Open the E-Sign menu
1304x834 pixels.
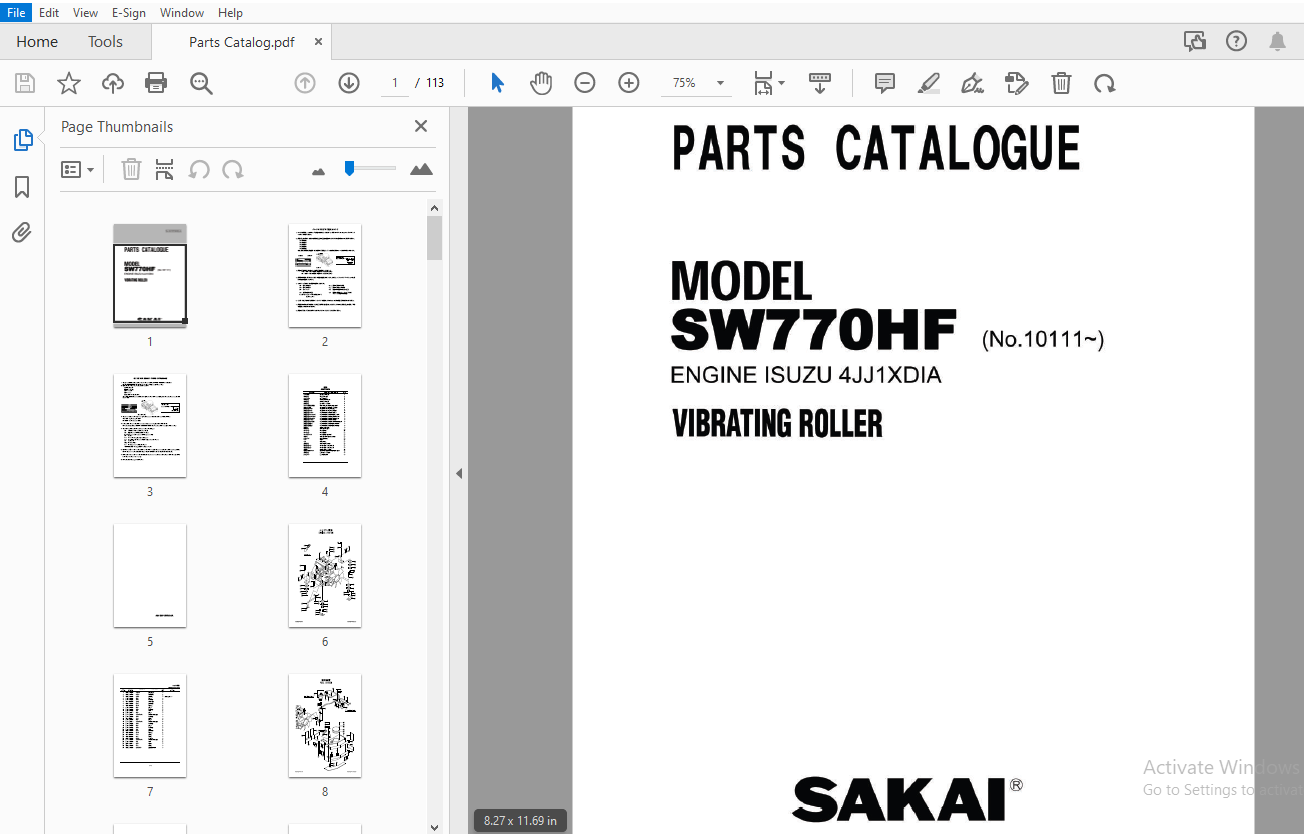(128, 13)
